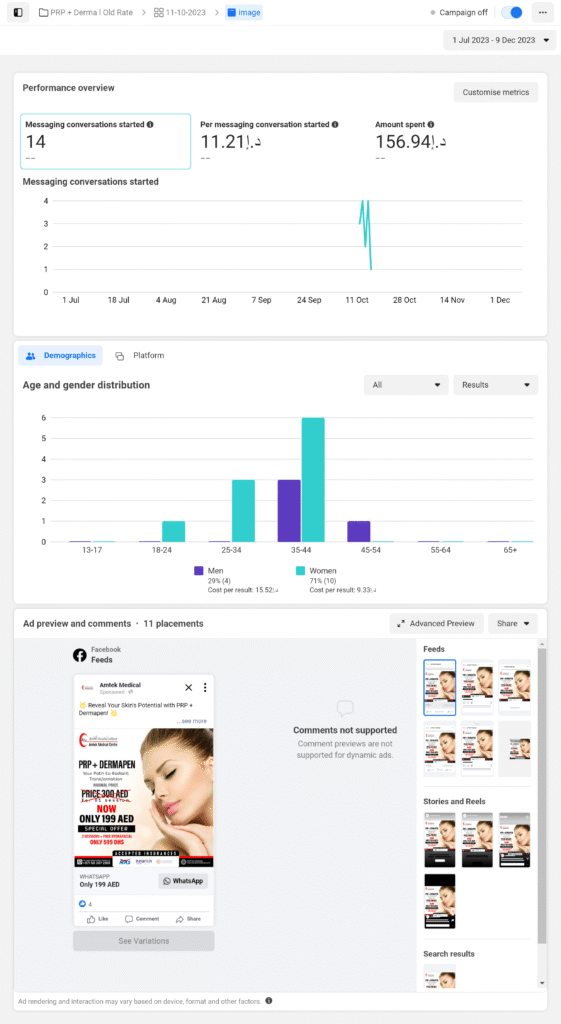Click the Share arrow on ad preview
The image size is (561, 1024).
(x=179, y=918)
